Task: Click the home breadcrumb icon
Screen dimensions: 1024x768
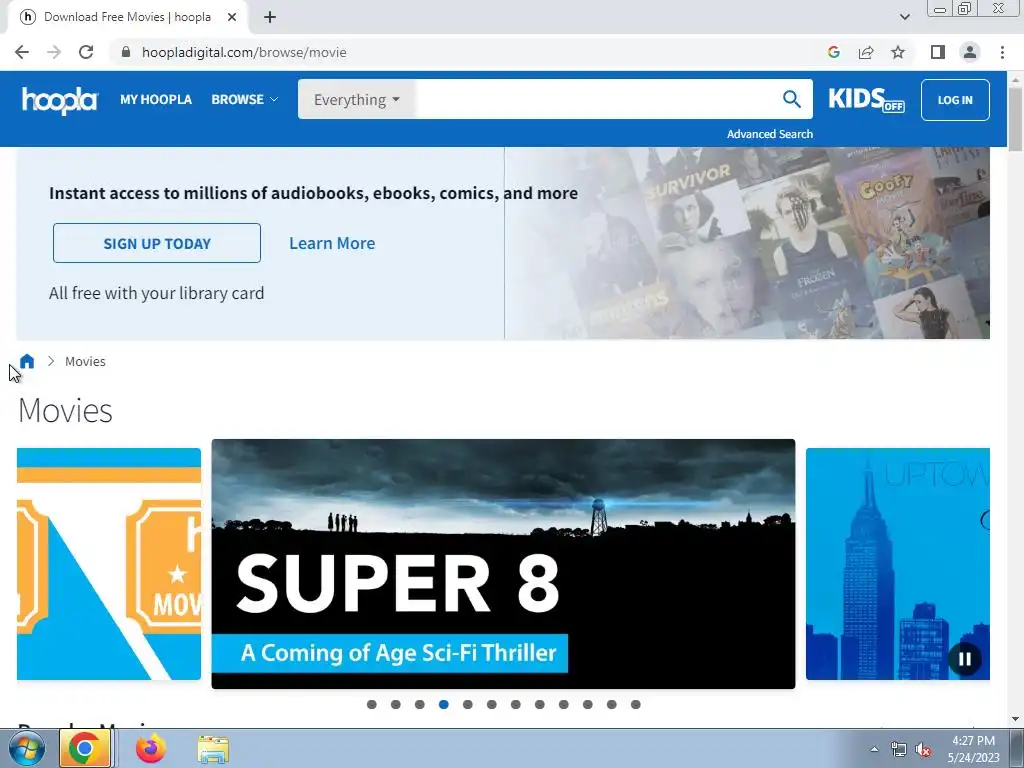Action: [27, 361]
